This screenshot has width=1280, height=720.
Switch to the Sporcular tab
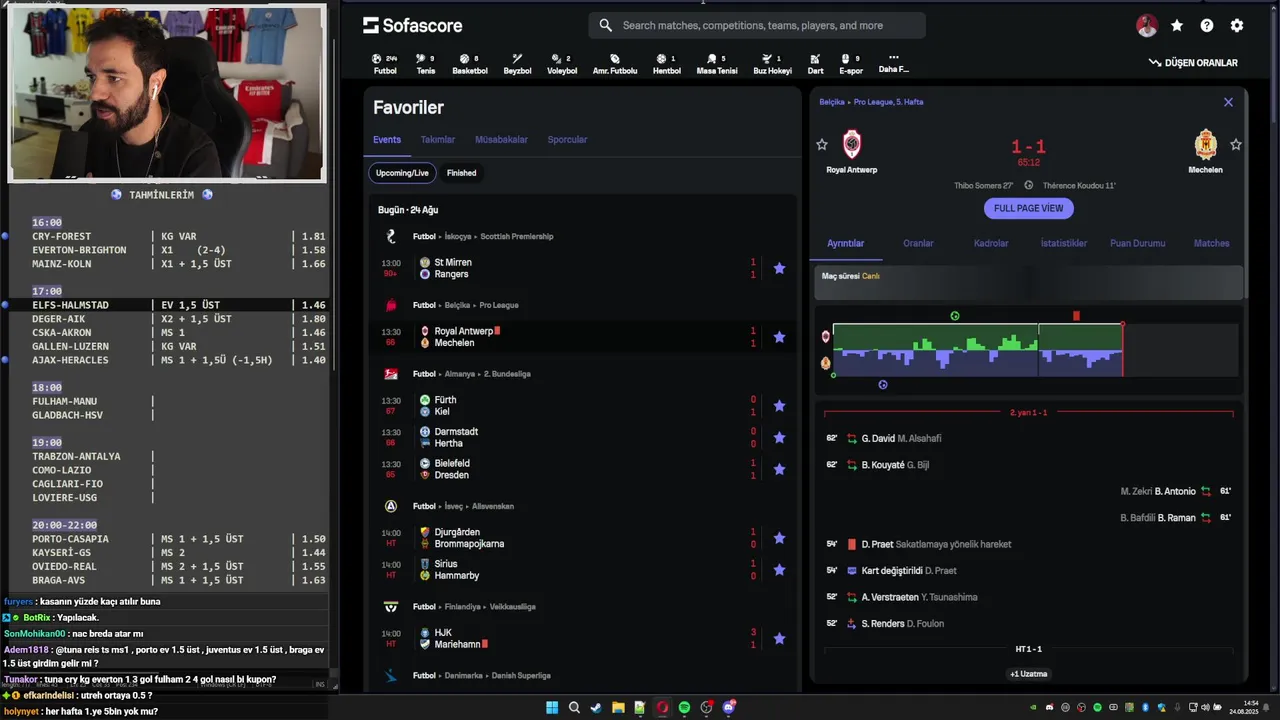tap(567, 140)
